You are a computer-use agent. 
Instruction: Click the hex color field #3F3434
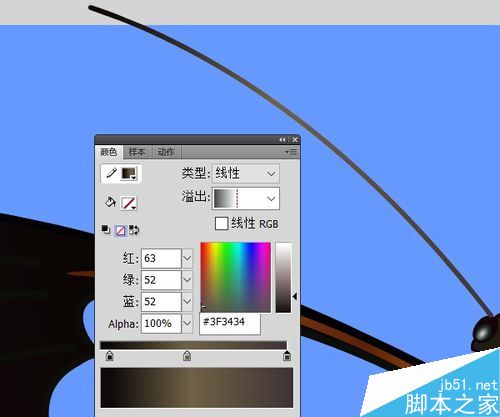pos(230,323)
